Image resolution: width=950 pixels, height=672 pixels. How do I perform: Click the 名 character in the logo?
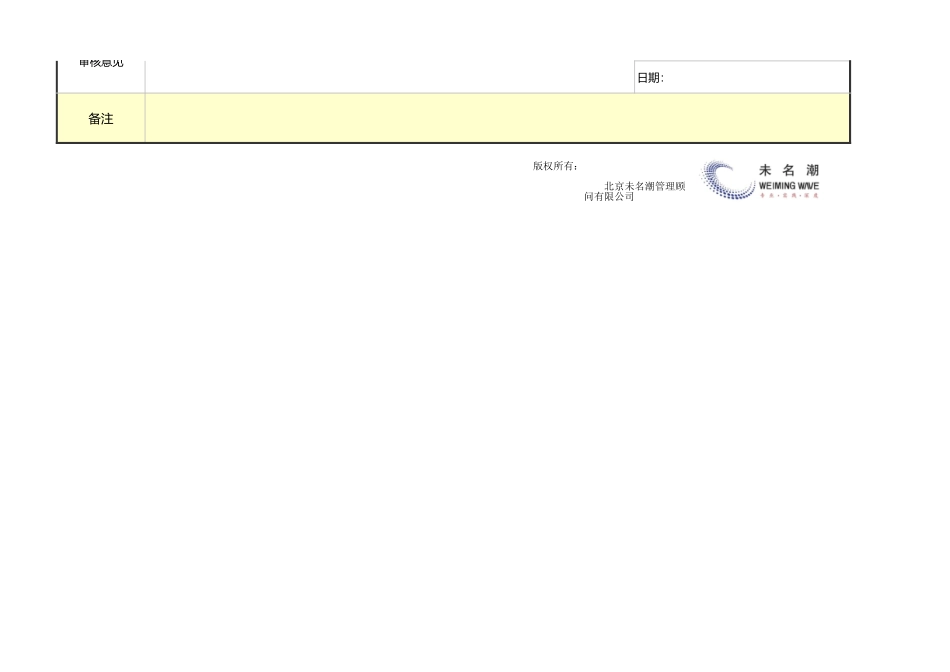click(x=789, y=171)
